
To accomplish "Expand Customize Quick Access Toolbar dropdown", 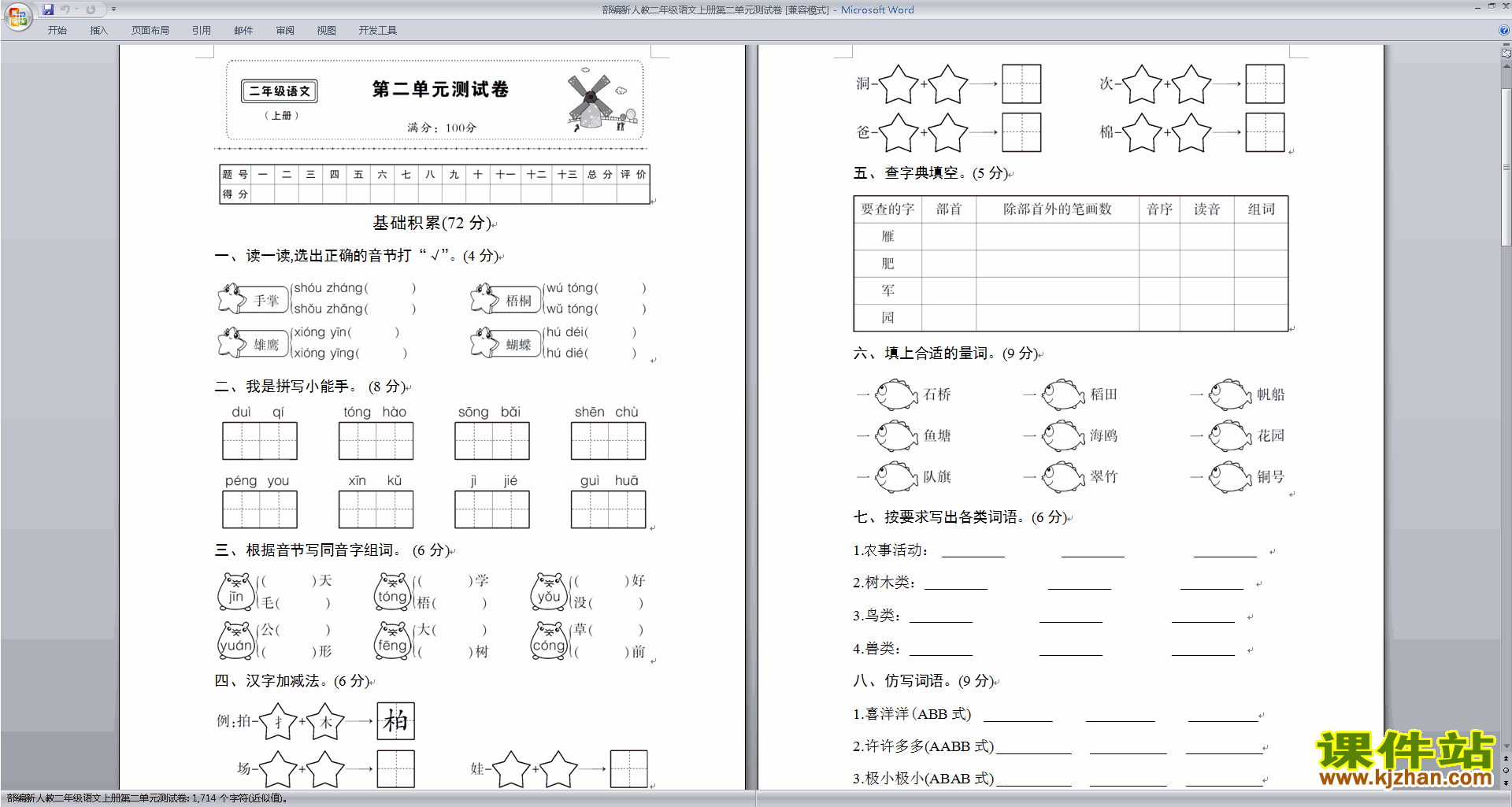I will click(x=113, y=9).
